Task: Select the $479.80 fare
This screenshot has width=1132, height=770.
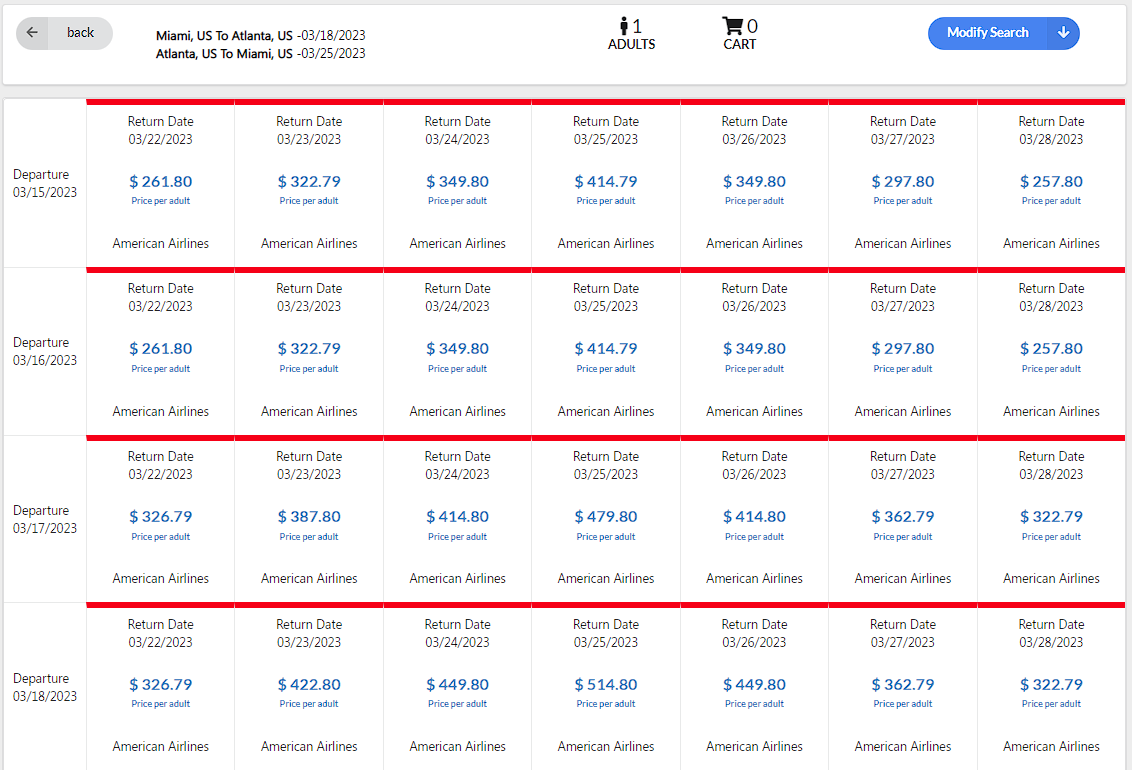Action: pyautogui.click(x=606, y=517)
